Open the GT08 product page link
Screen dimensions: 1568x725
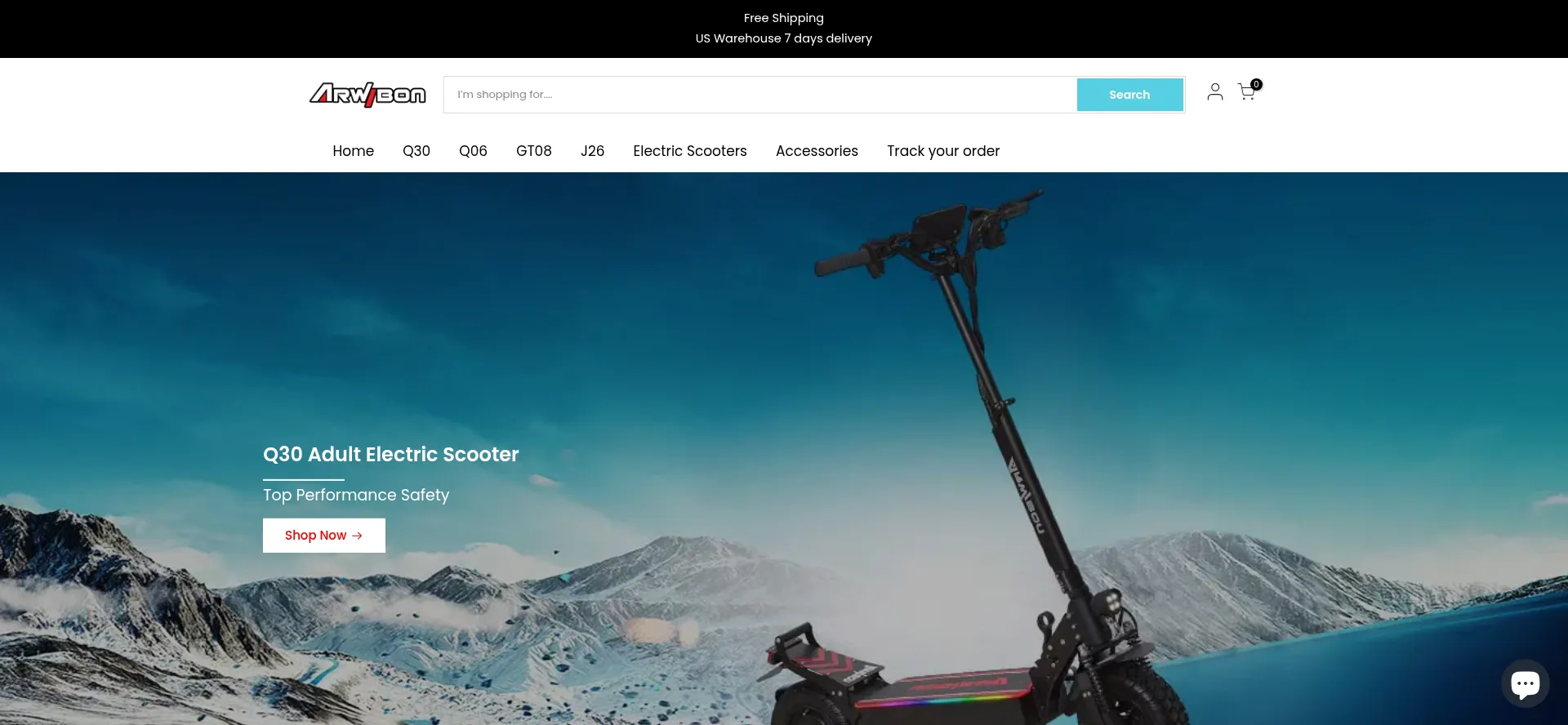pos(533,151)
